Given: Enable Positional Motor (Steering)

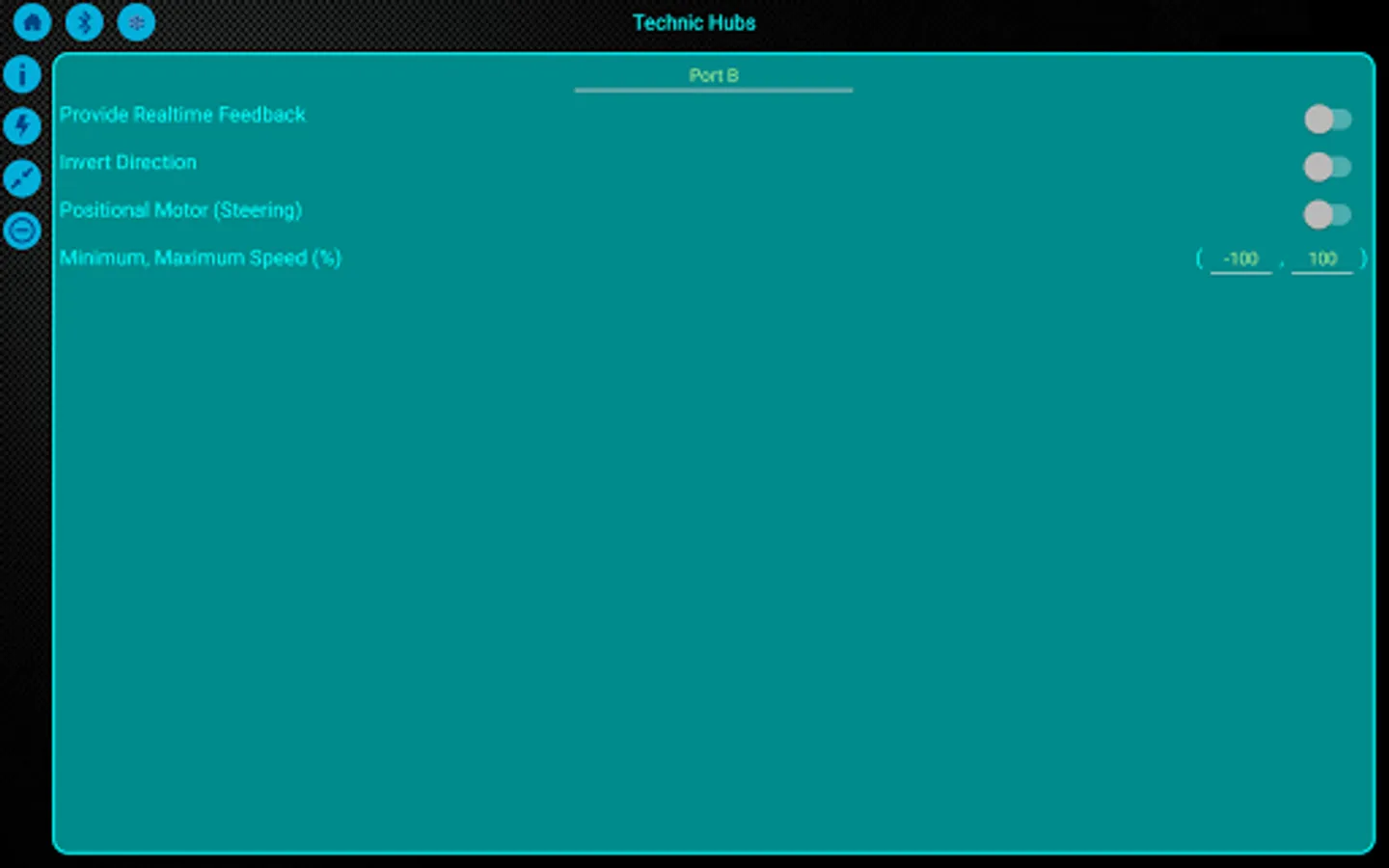Looking at the screenshot, I should [1329, 214].
